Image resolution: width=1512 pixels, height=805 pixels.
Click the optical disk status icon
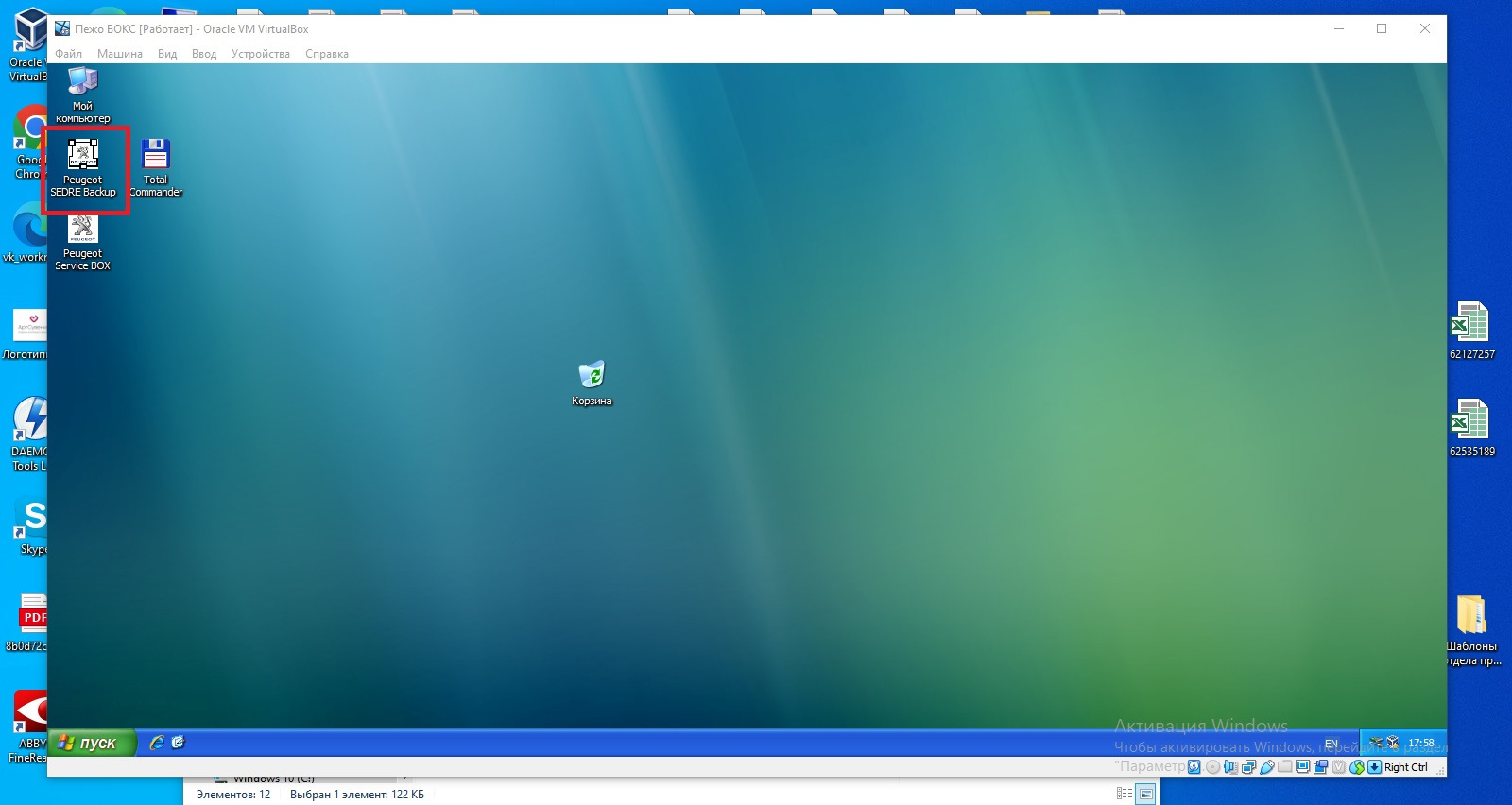pos(1212,767)
